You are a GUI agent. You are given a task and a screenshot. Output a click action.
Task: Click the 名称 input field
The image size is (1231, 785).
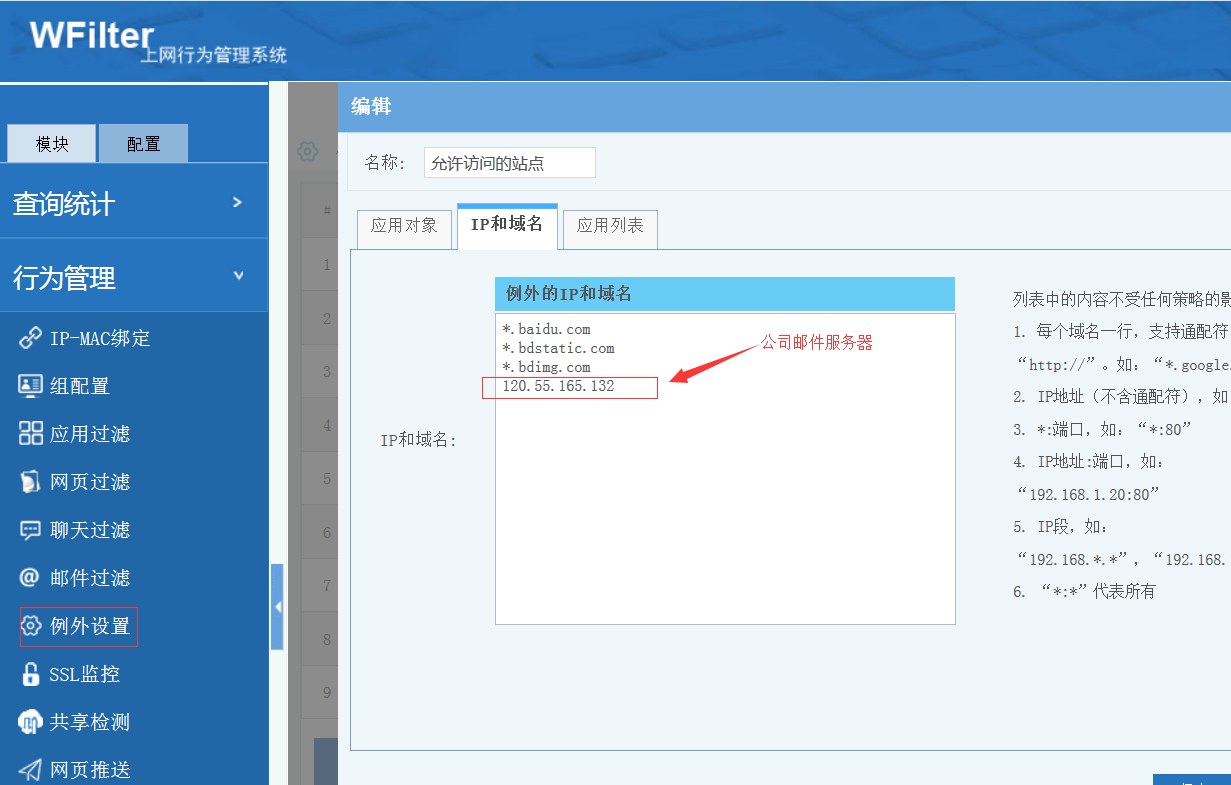coord(509,163)
